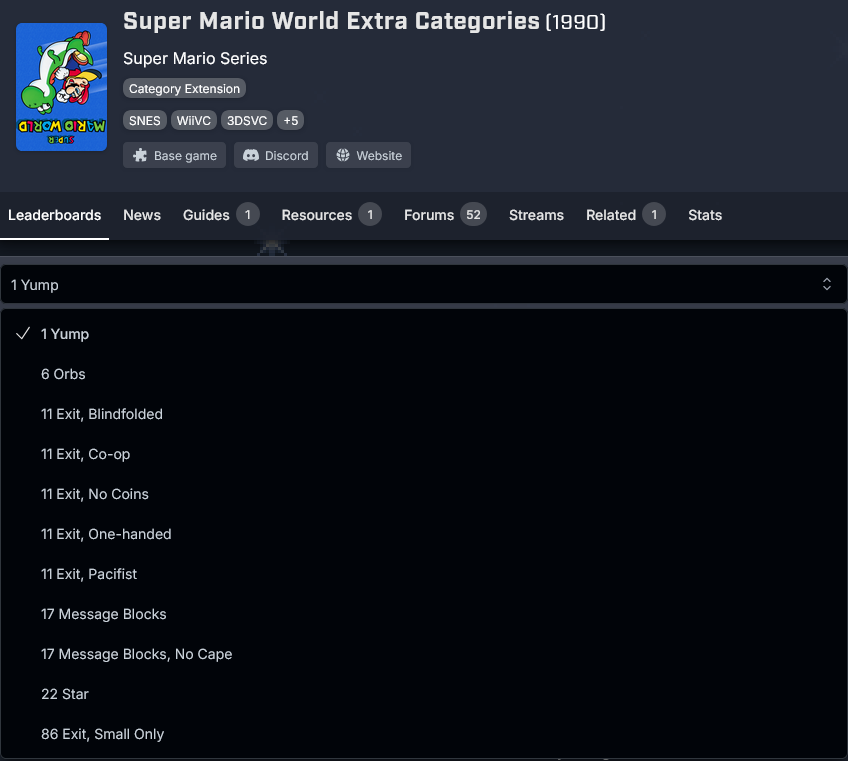Click the SNES platform tag
Screen dimensions: 848x761
coord(144,121)
